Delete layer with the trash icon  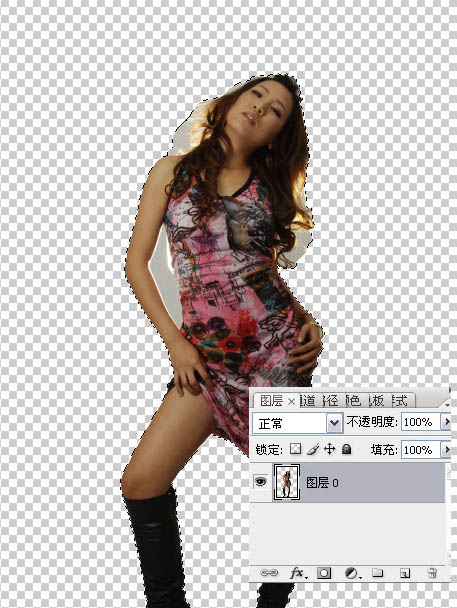click(432, 573)
